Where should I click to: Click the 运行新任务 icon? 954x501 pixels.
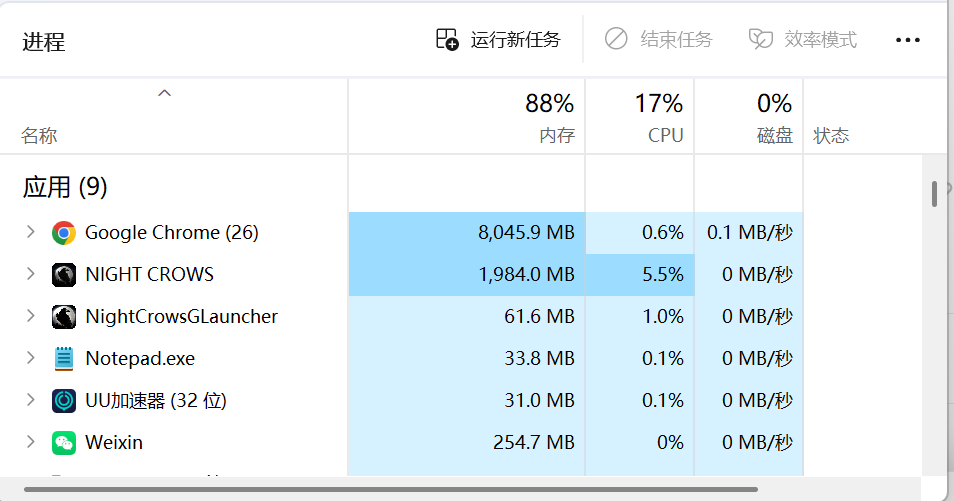pyautogui.click(x=447, y=40)
